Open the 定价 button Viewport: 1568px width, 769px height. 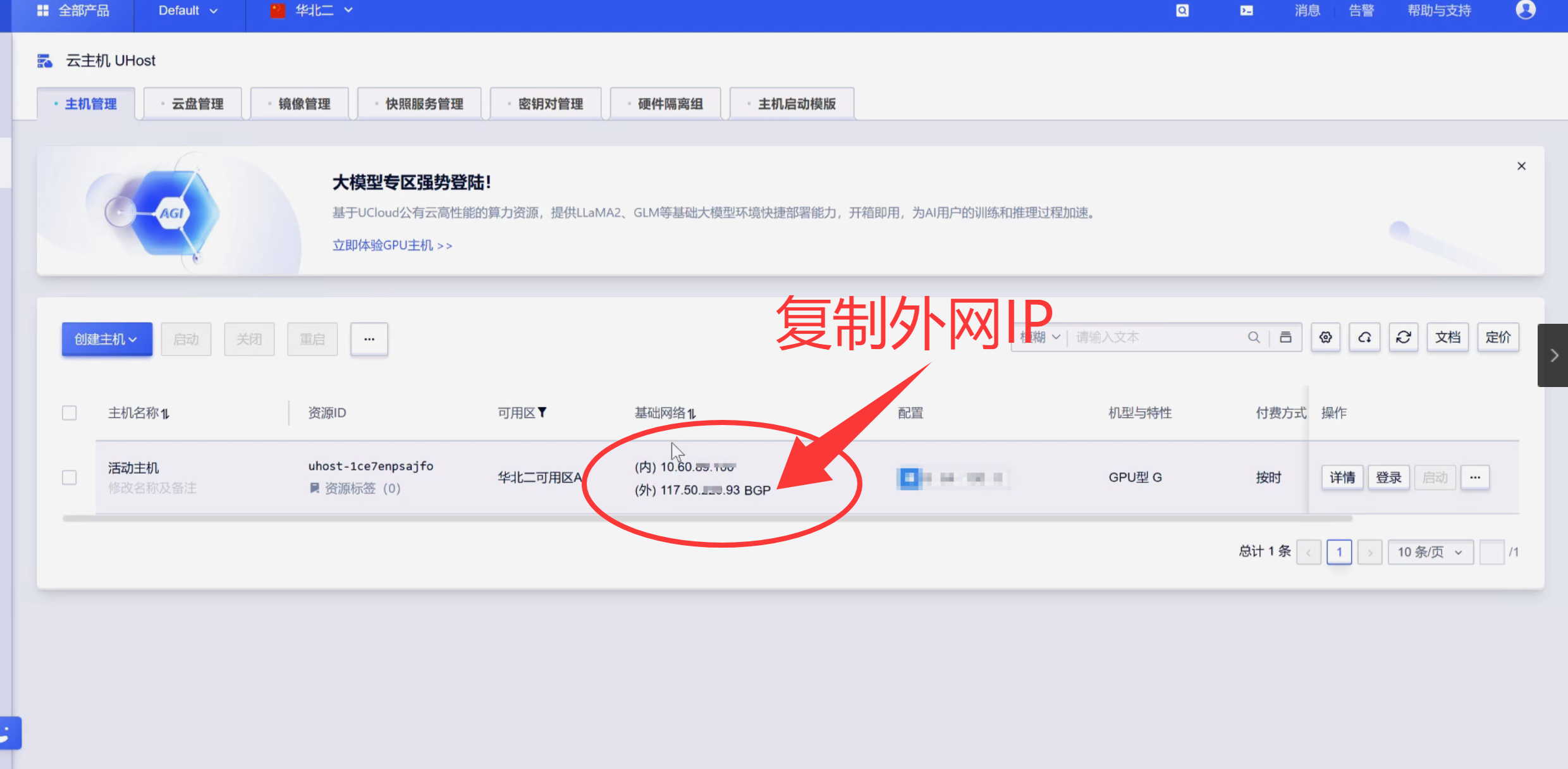coord(1498,337)
